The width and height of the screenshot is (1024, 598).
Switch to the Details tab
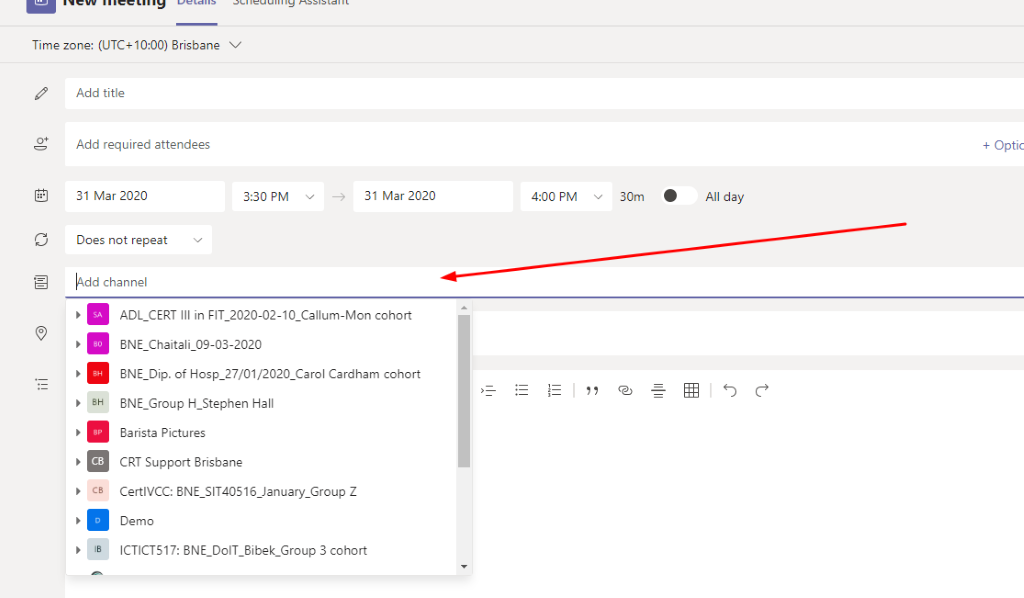(x=197, y=4)
